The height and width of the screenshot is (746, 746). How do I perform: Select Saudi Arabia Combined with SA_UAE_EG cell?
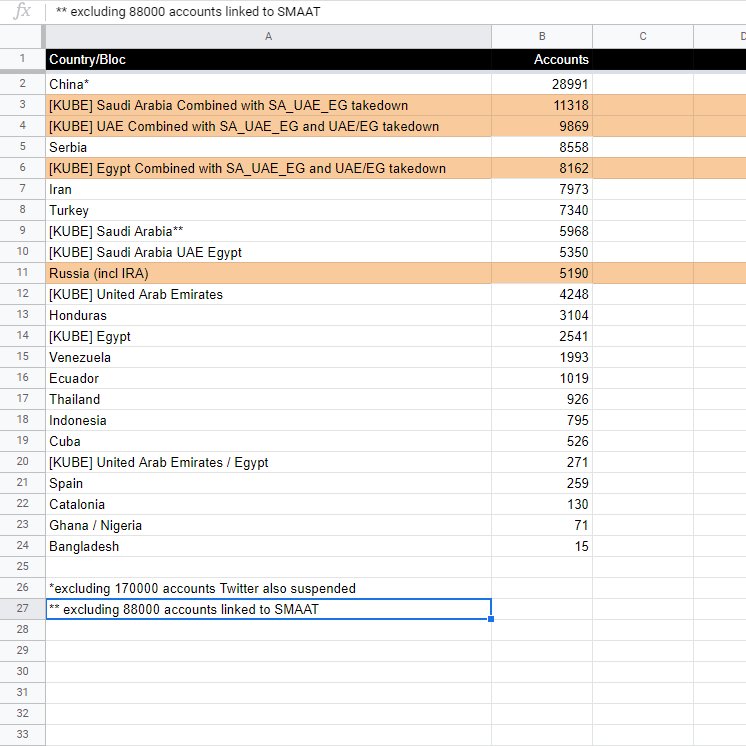click(x=268, y=105)
